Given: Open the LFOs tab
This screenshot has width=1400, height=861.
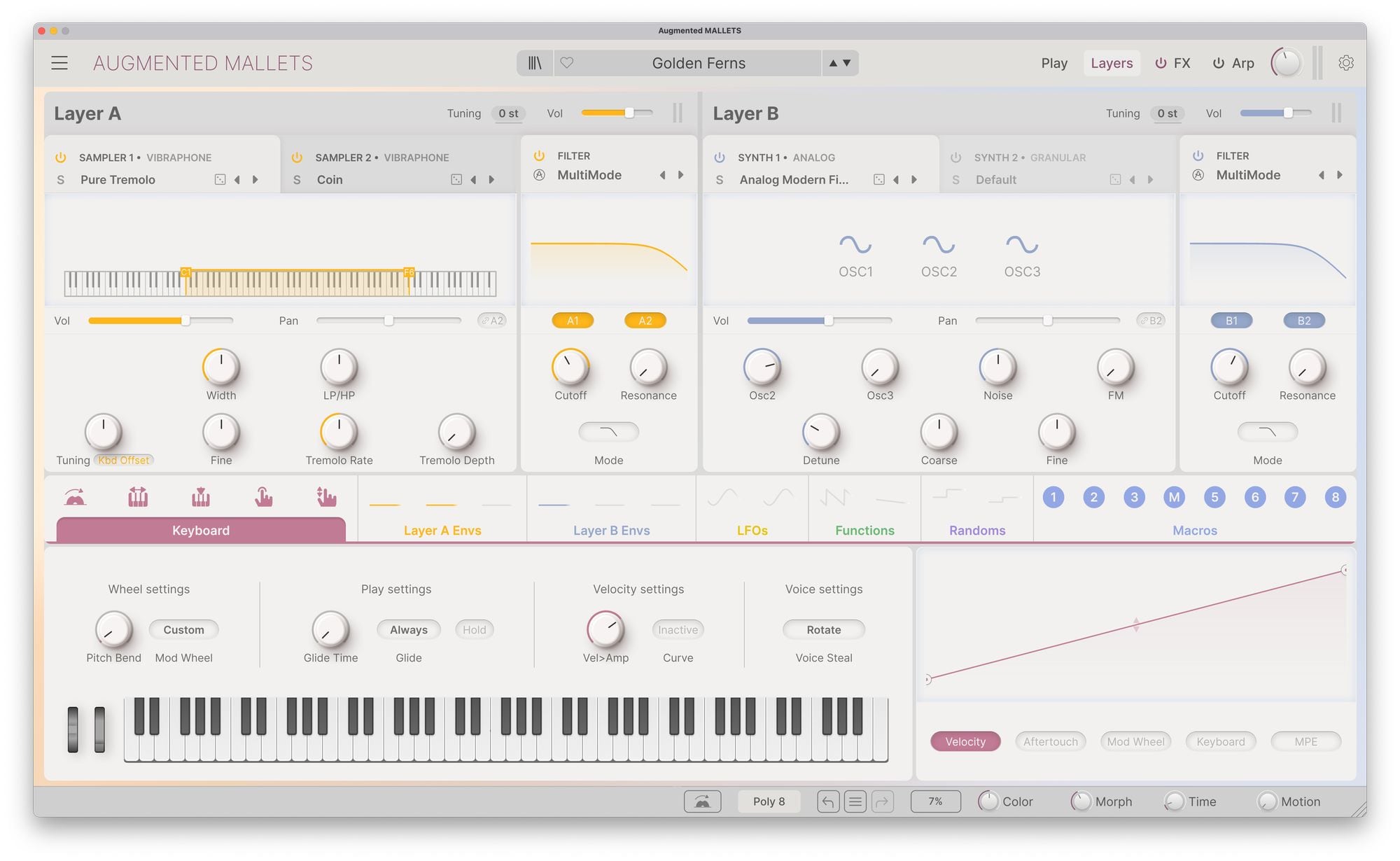Looking at the screenshot, I should point(752,530).
